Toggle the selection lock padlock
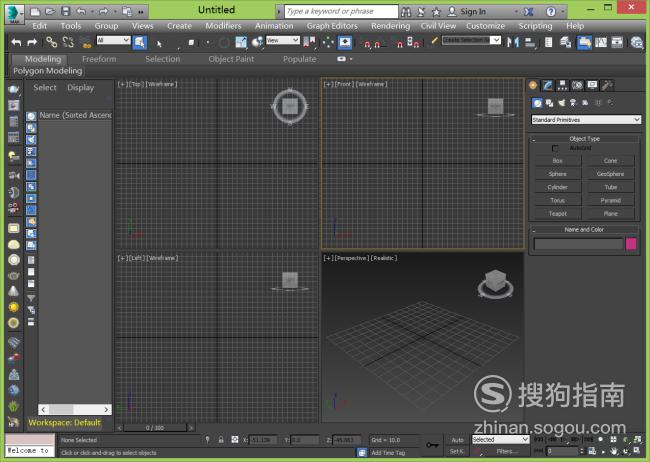This screenshot has height=462, width=650. (221, 440)
